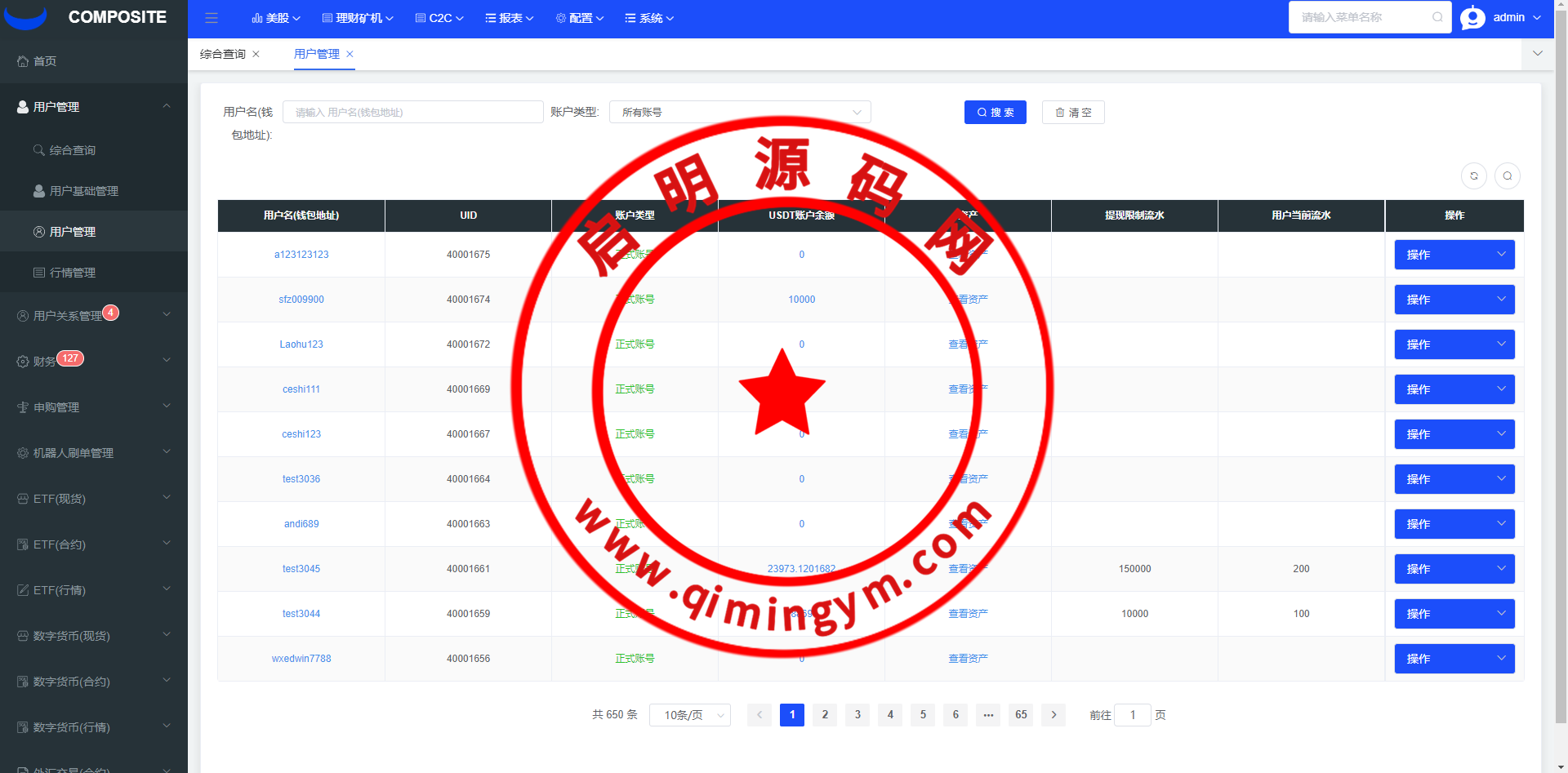
Task: Click magnifier icon in menu search box
Action: [1437, 17]
